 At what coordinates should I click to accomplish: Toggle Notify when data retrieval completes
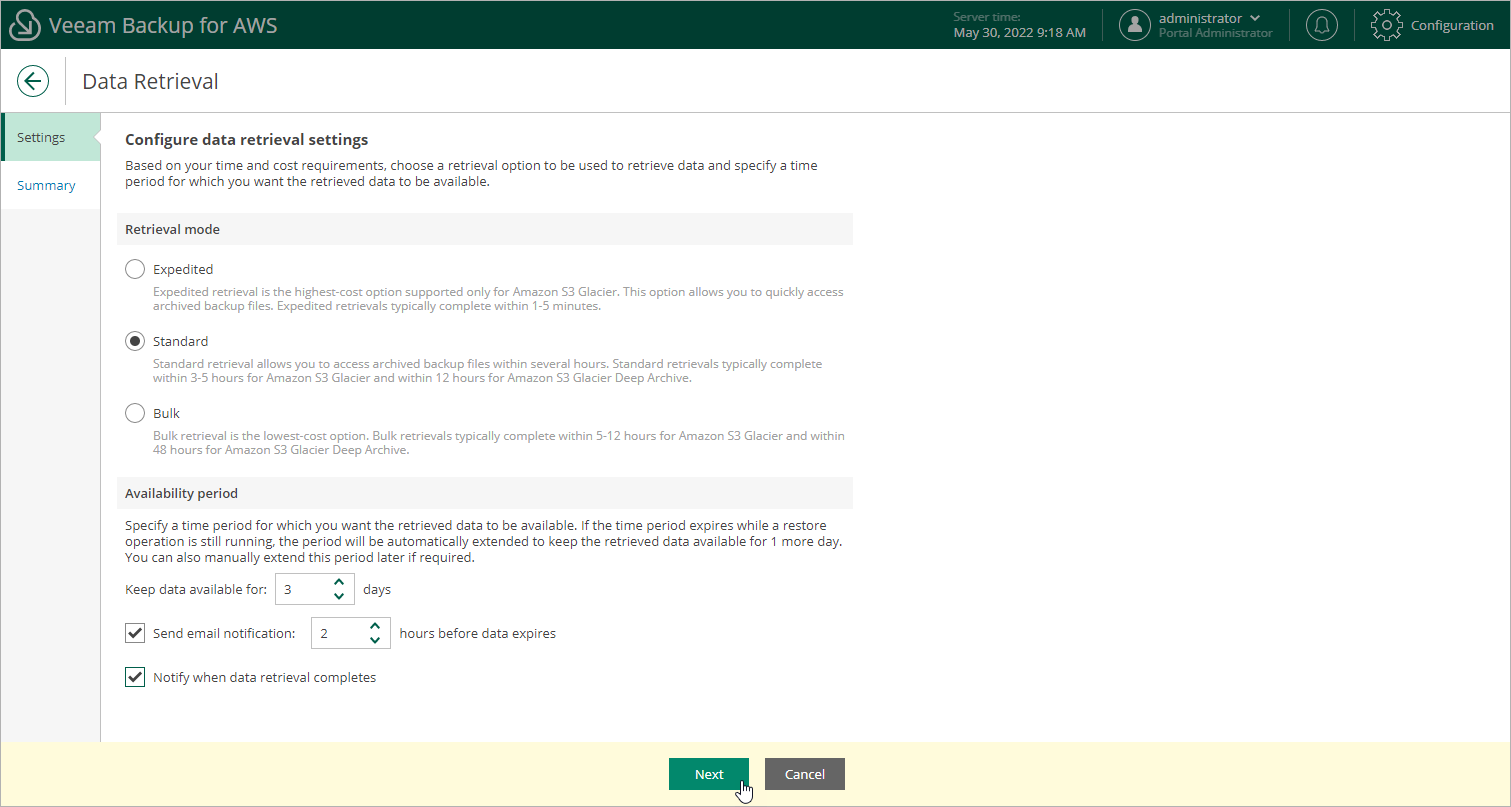point(135,677)
